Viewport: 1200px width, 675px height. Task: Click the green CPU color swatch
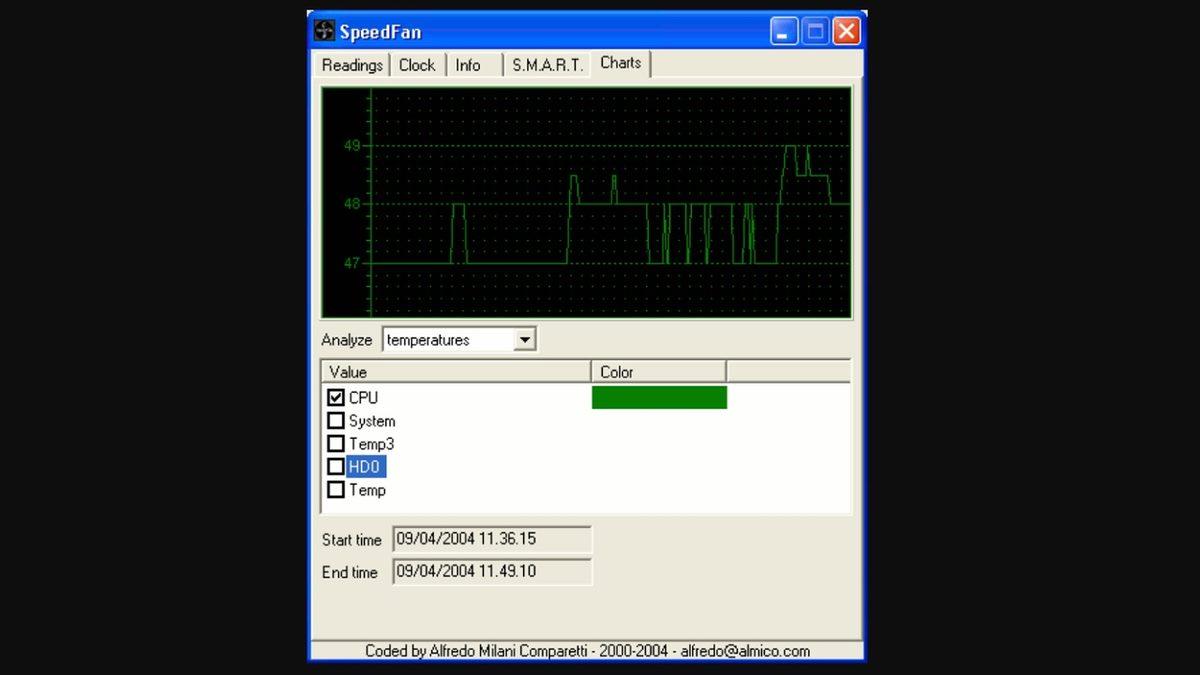[659, 398]
